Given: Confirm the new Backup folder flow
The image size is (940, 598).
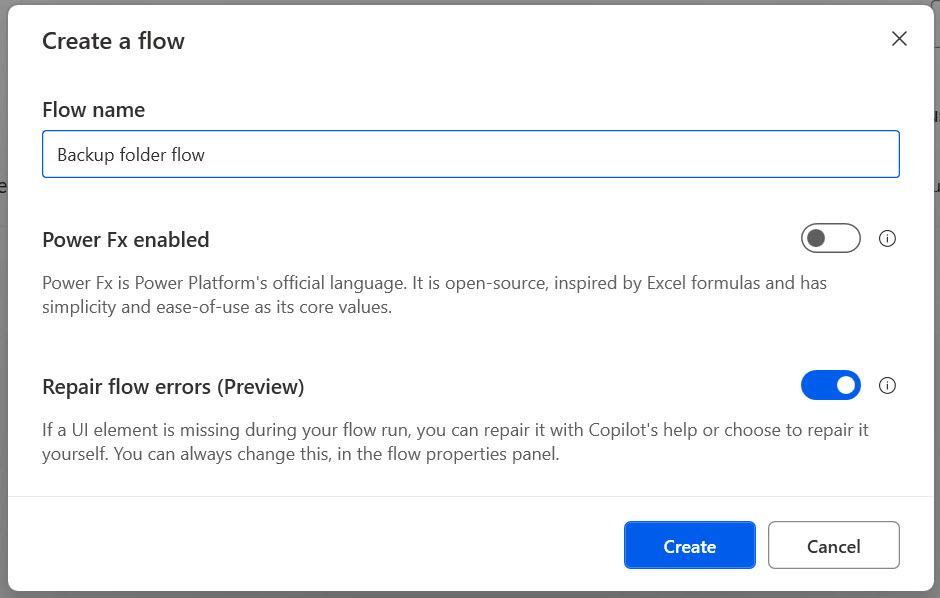Looking at the screenshot, I should point(689,545).
